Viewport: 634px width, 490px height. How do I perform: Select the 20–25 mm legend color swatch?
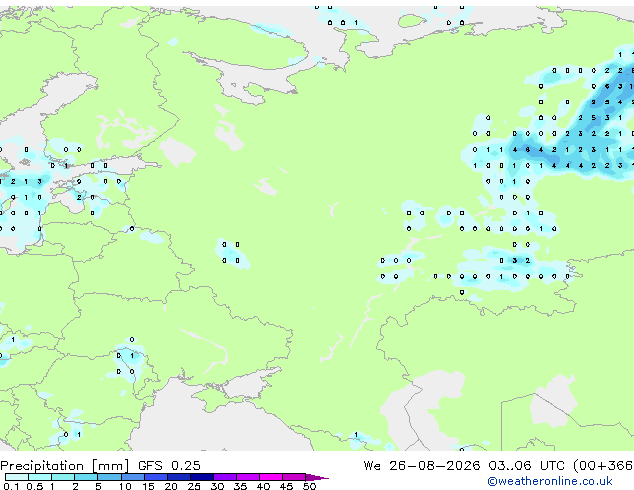tap(178, 477)
